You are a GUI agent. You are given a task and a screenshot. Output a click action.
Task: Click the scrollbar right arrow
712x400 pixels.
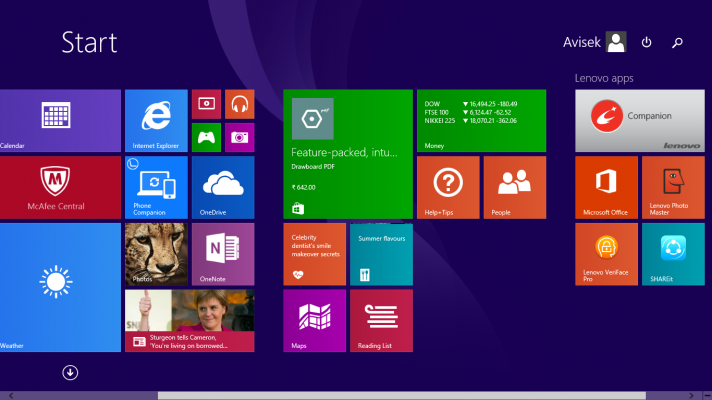(x=691, y=396)
